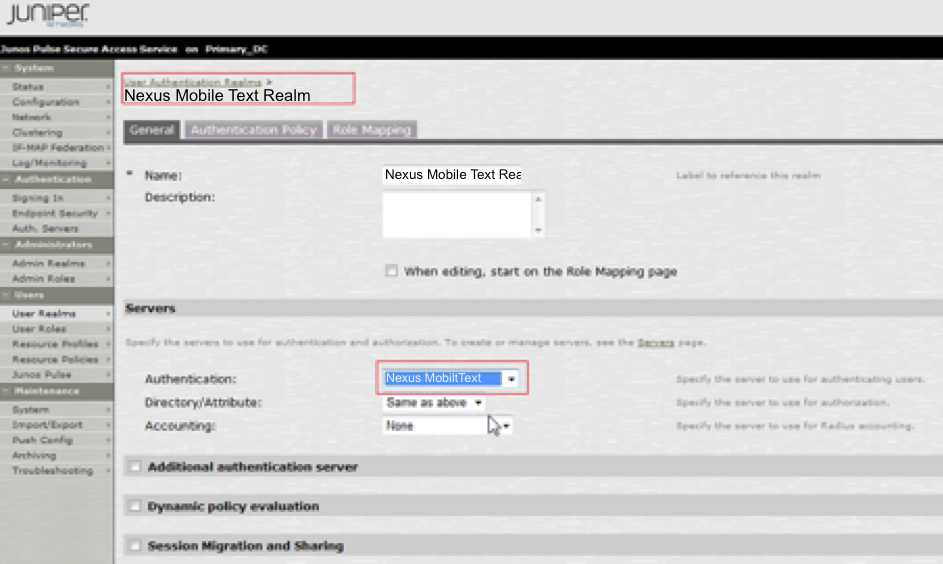Check Additional authentication server option
Screen dimensions: 943x564
(x=134, y=466)
